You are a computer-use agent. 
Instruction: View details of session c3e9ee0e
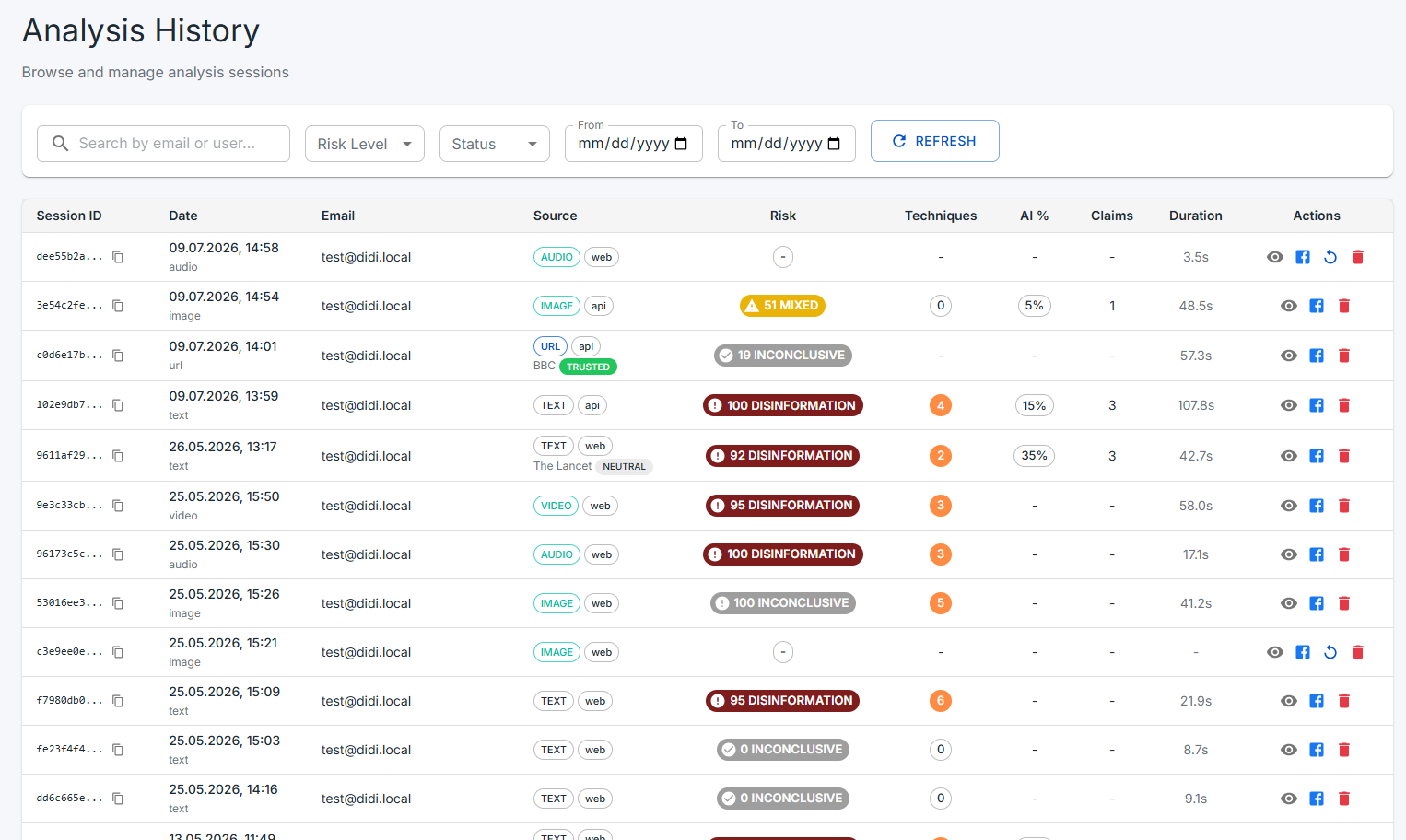coord(1275,652)
